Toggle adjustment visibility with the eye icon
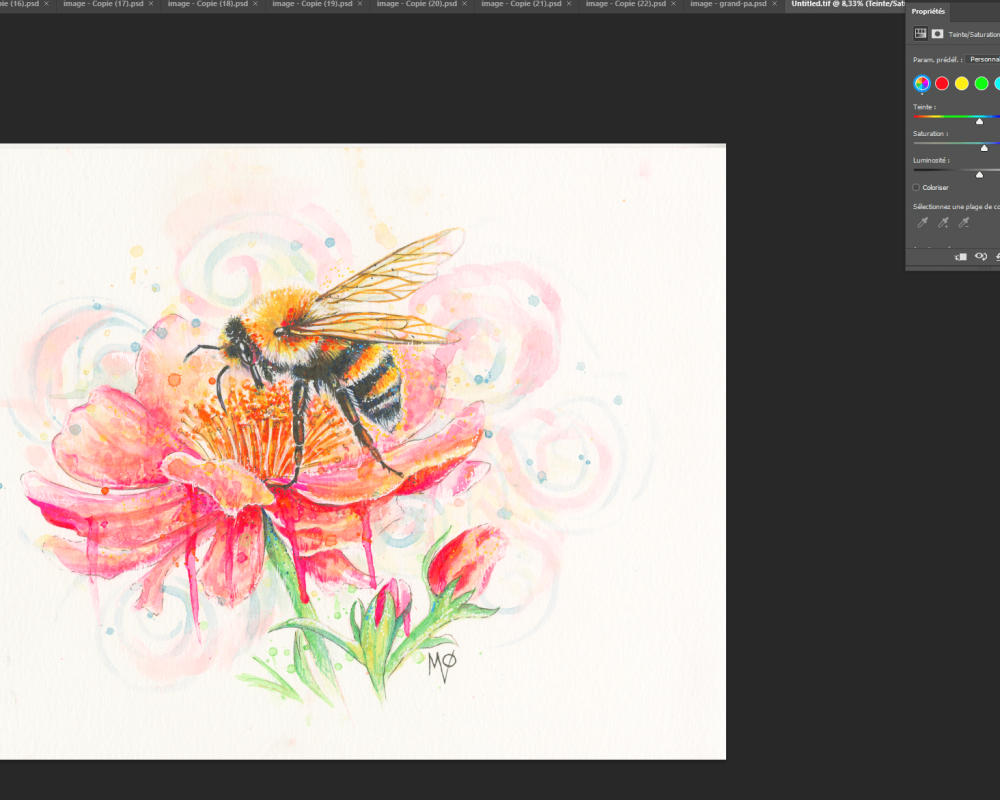 (x=980, y=257)
